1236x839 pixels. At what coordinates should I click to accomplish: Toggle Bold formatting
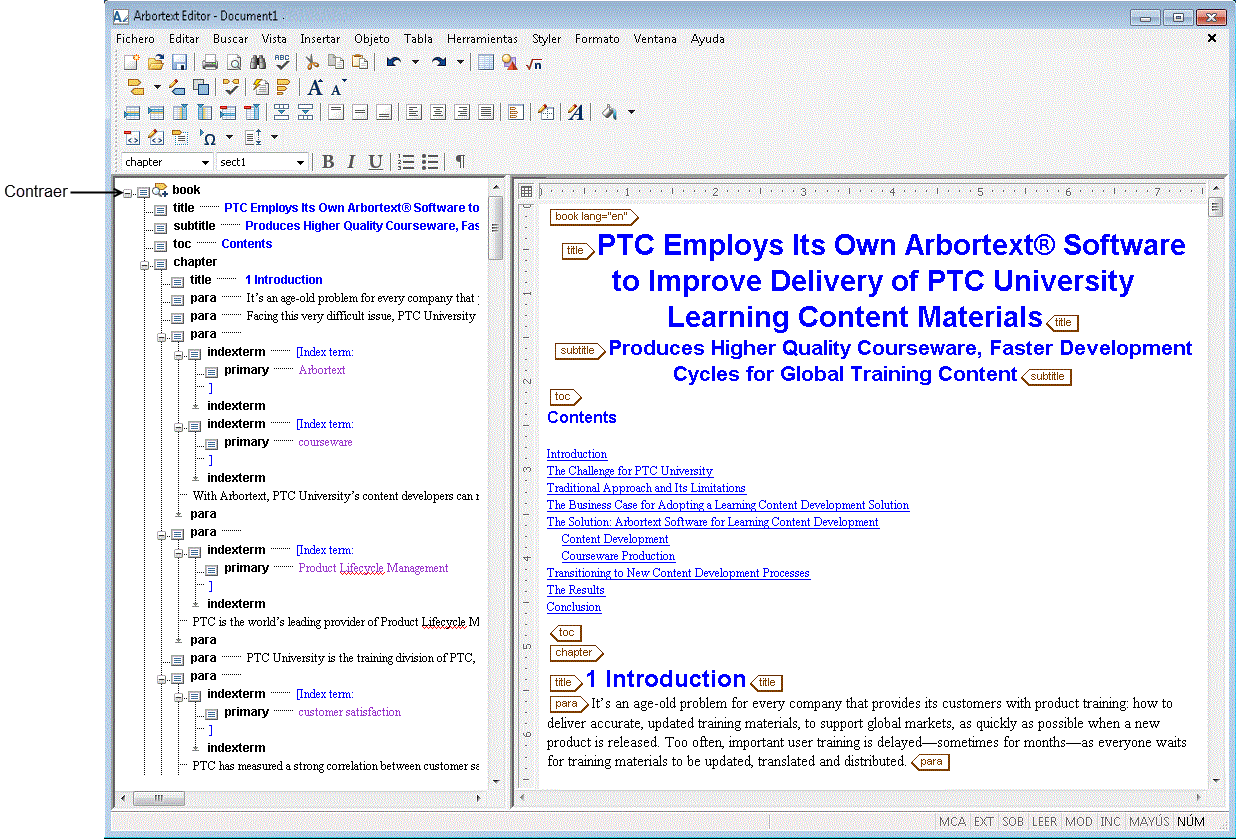tap(328, 162)
